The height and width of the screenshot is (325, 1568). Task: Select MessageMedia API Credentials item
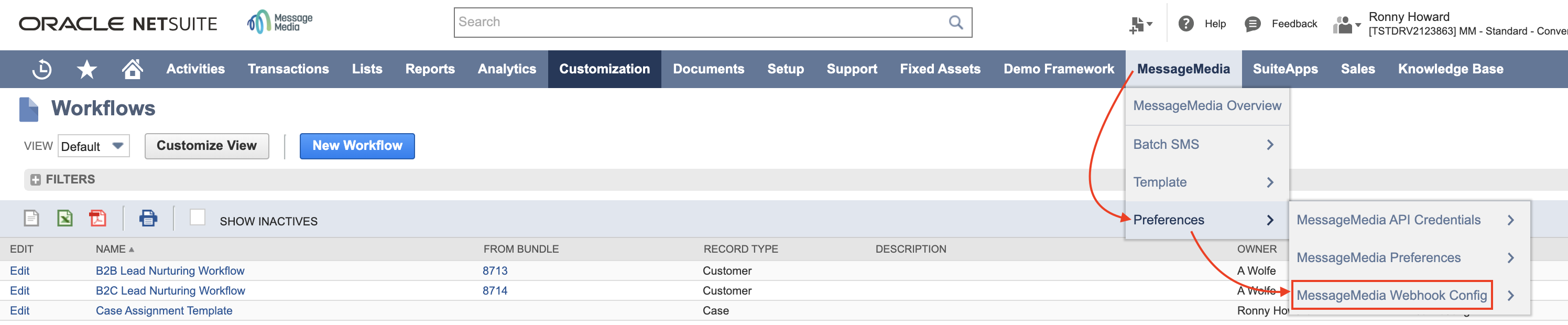tap(1409, 220)
